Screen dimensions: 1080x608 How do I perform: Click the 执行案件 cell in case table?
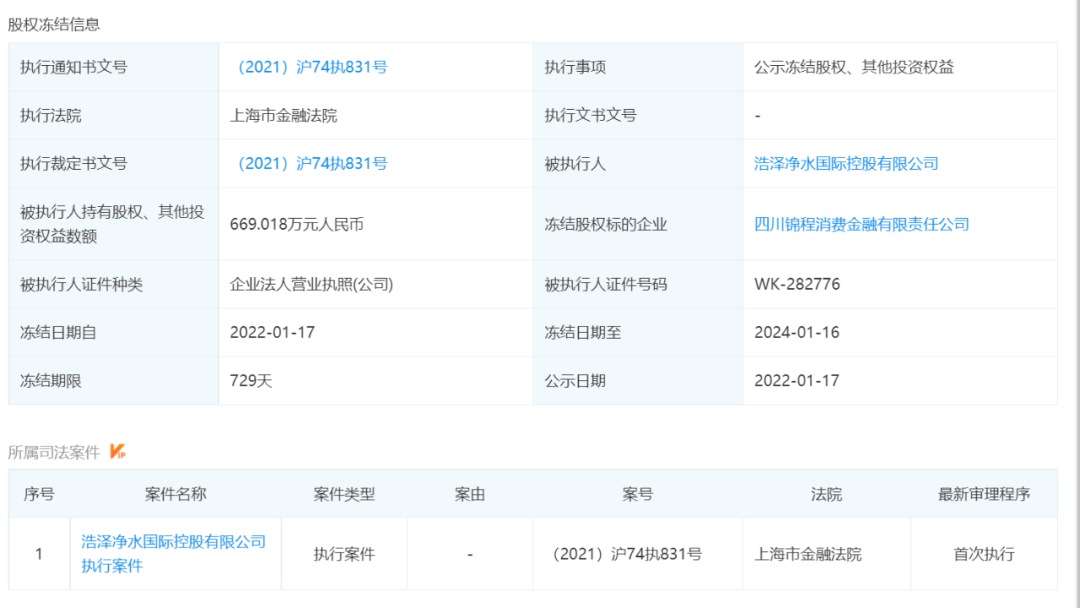[x=344, y=554]
